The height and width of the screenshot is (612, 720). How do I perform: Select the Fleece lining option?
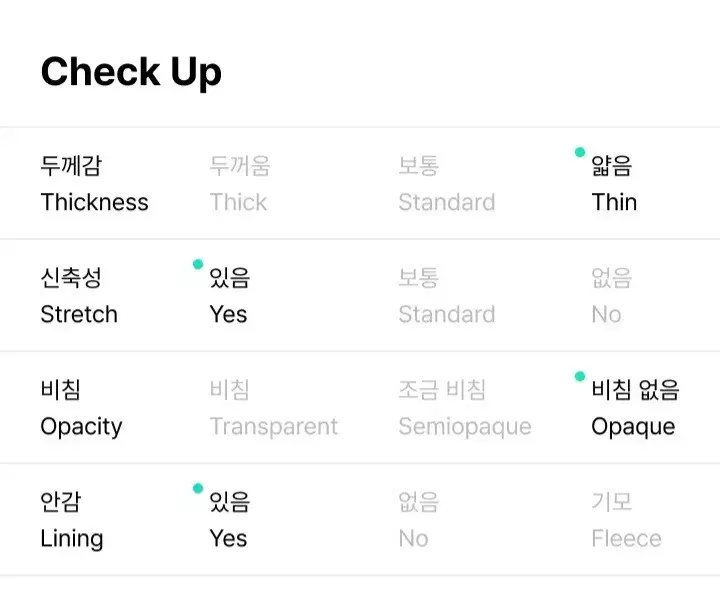626,520
